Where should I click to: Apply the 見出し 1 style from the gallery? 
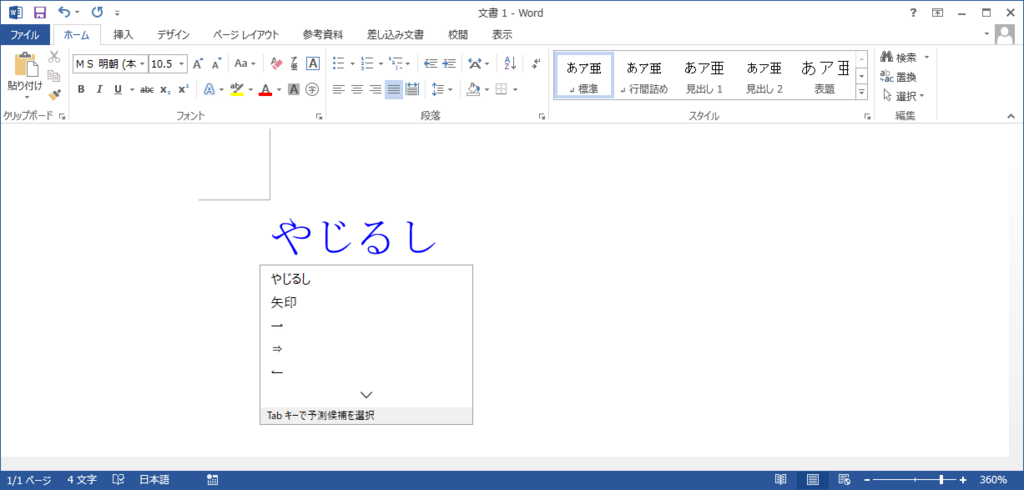704,76
